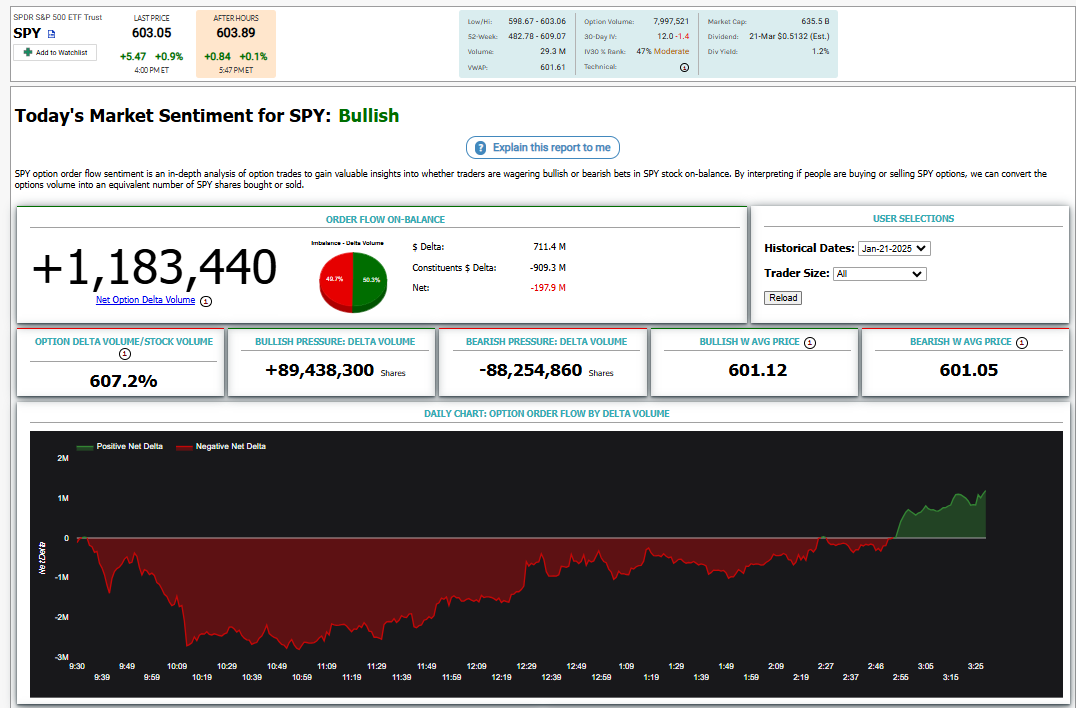Viewport: 1076px width, 708px height.
Task: Select the red 49.7% pie slice
Action: (x=336, y=280)
